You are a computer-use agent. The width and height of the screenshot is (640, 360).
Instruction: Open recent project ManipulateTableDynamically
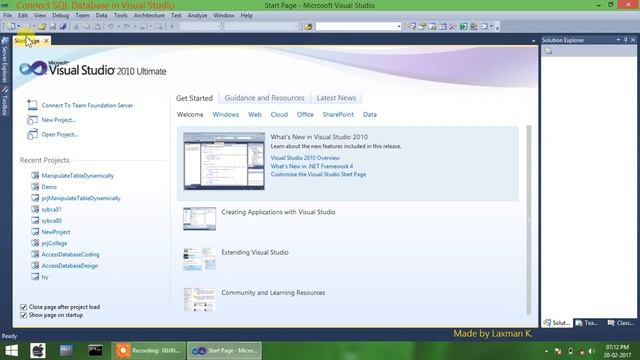pyautogui.click(x=78, y=176)
